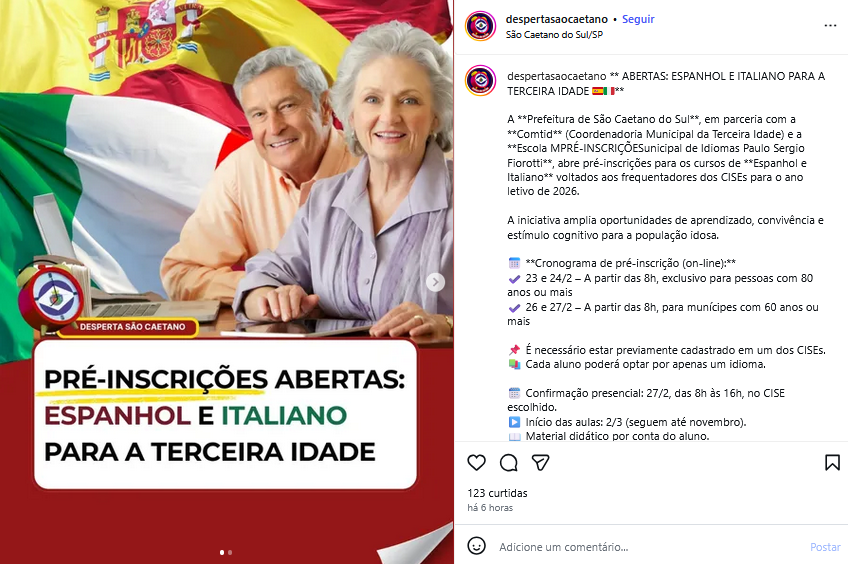The image size is (848, 564).
Task: Like the post with the heart icon
Action: pos(476,463)
